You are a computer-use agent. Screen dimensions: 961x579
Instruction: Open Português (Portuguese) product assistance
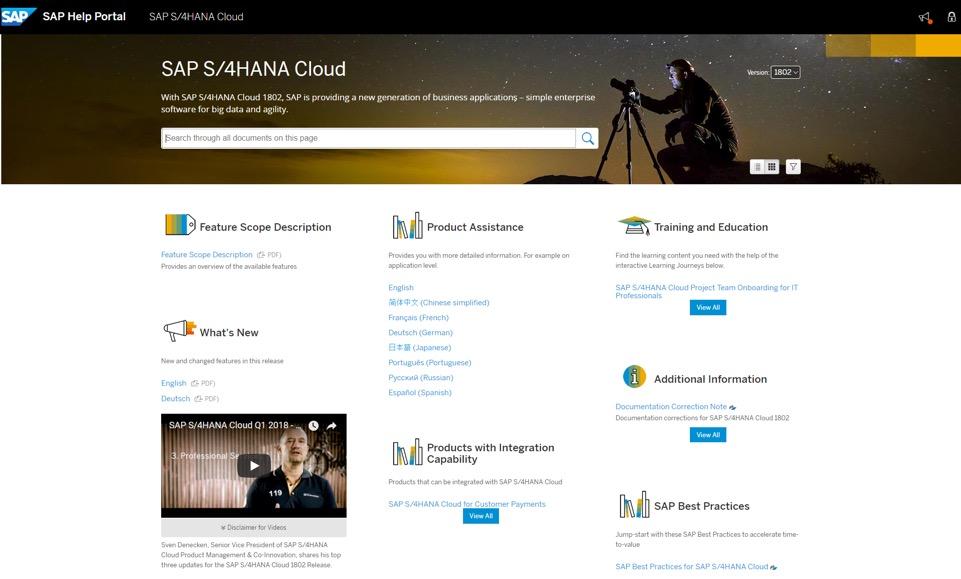[x=430, y=363]
